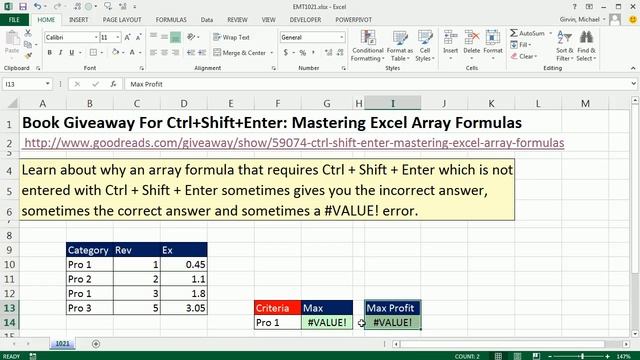This screenshot has height=360, width=640.
Task: Toggle Underline formatting
Action: coord(72,52)
